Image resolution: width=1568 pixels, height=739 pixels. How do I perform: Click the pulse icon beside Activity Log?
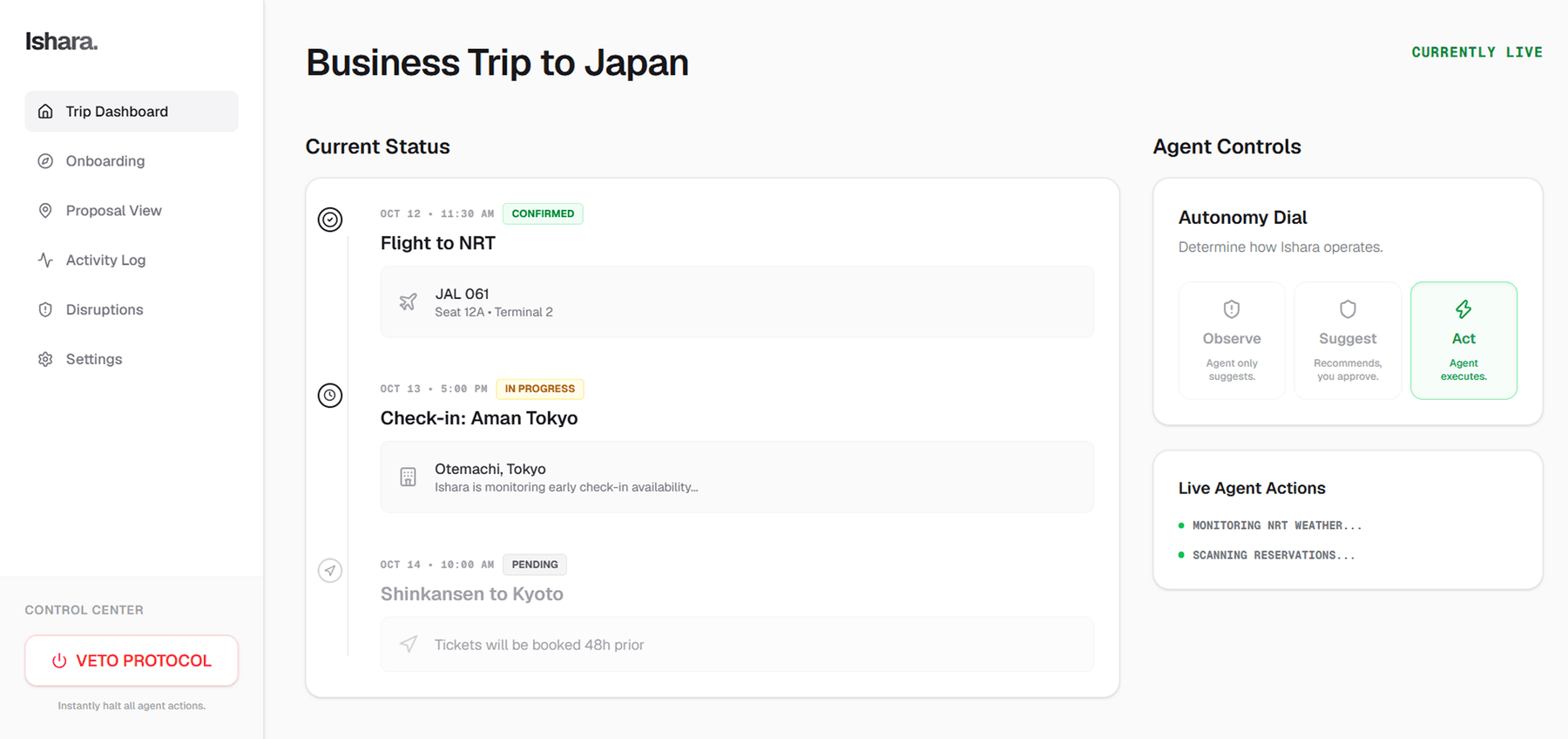[x=45, y=260]
